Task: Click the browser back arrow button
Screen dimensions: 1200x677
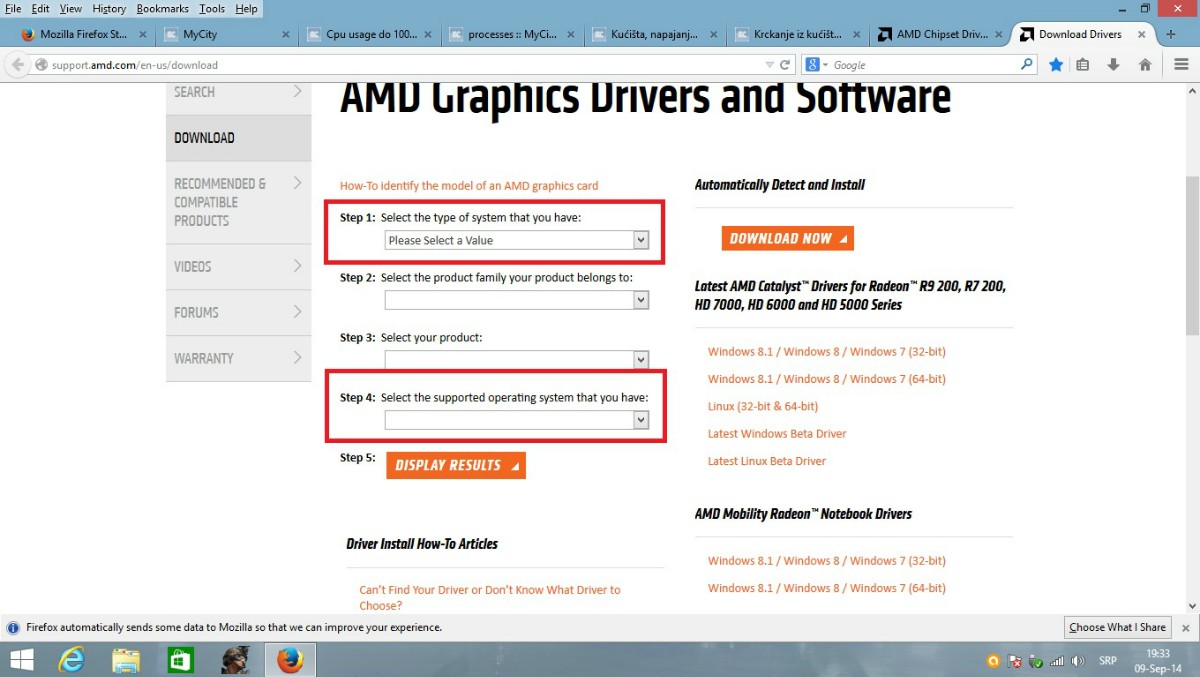Action: click(x=17, y=65)
